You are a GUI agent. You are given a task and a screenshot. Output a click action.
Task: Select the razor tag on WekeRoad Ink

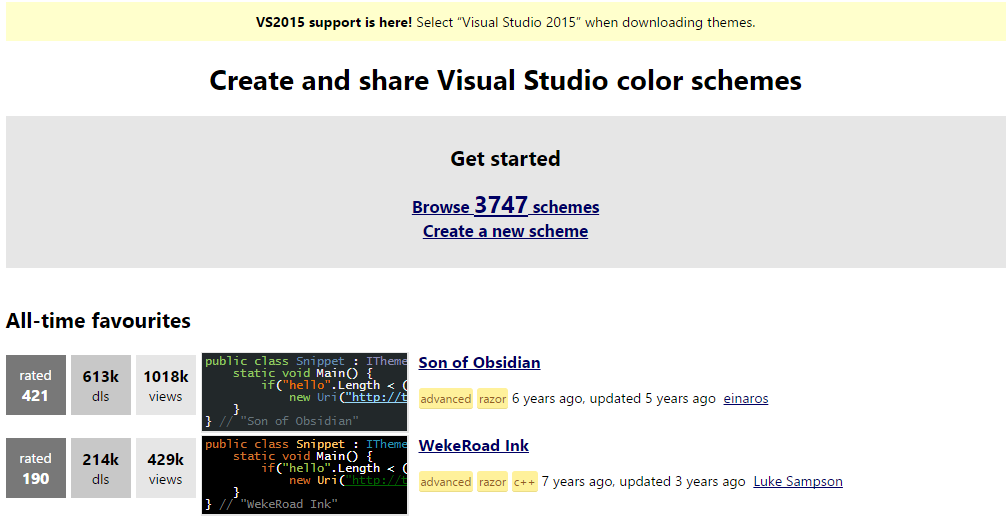[x=492, y=481]
